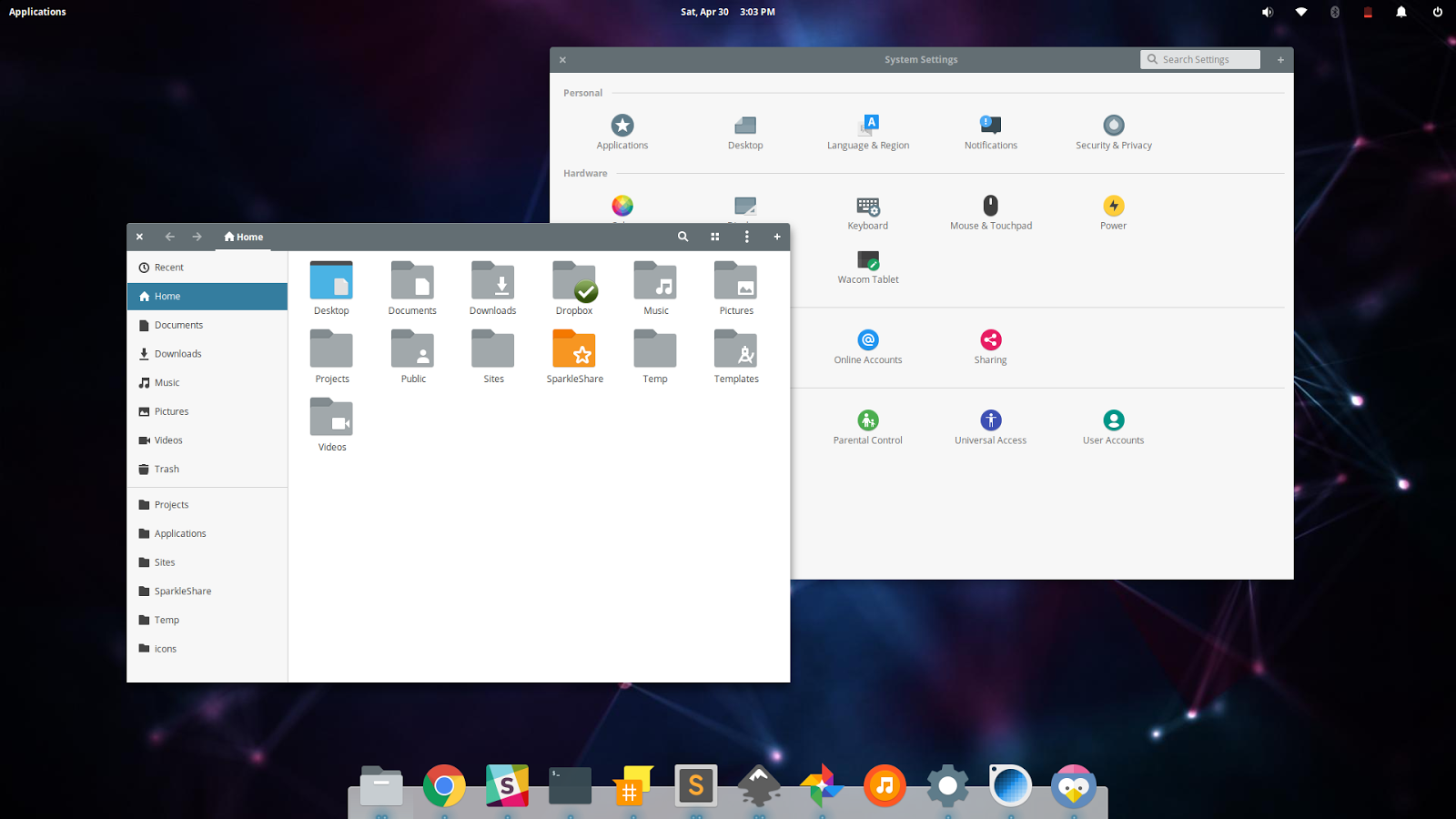
Task: Click the Home path tab
Action: point(244,237)
